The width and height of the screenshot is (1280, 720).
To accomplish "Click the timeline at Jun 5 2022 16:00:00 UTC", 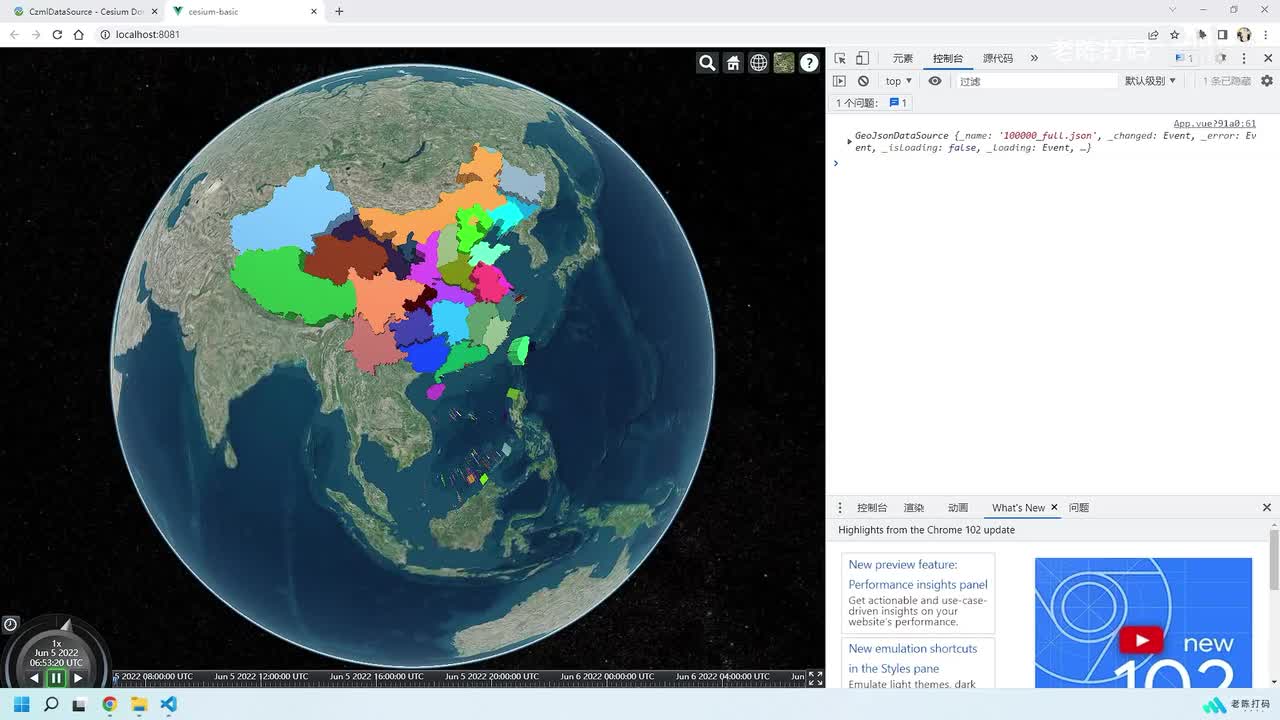I will click(x=377, y=677).
